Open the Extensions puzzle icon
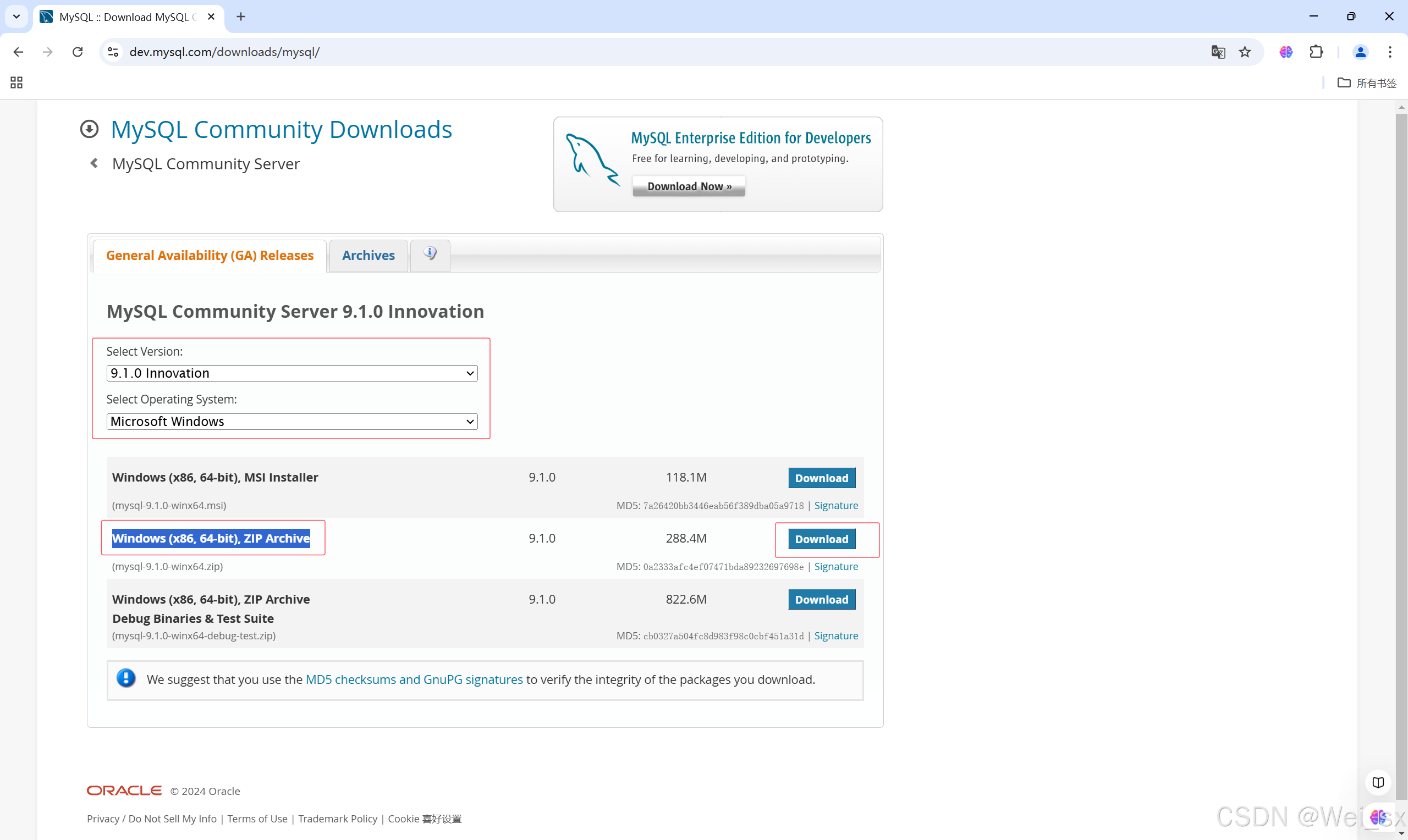This screenshot has height=840, width=1408. pos(1316,52)
